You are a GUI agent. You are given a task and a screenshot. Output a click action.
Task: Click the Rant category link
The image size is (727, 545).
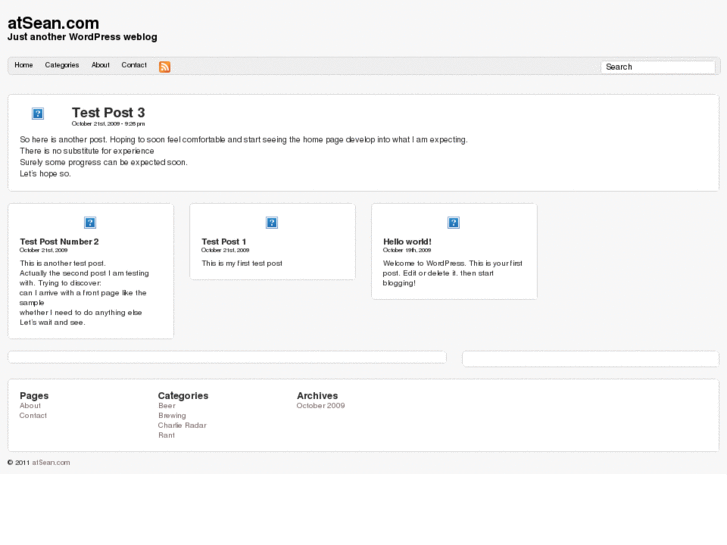coord(166,435)
